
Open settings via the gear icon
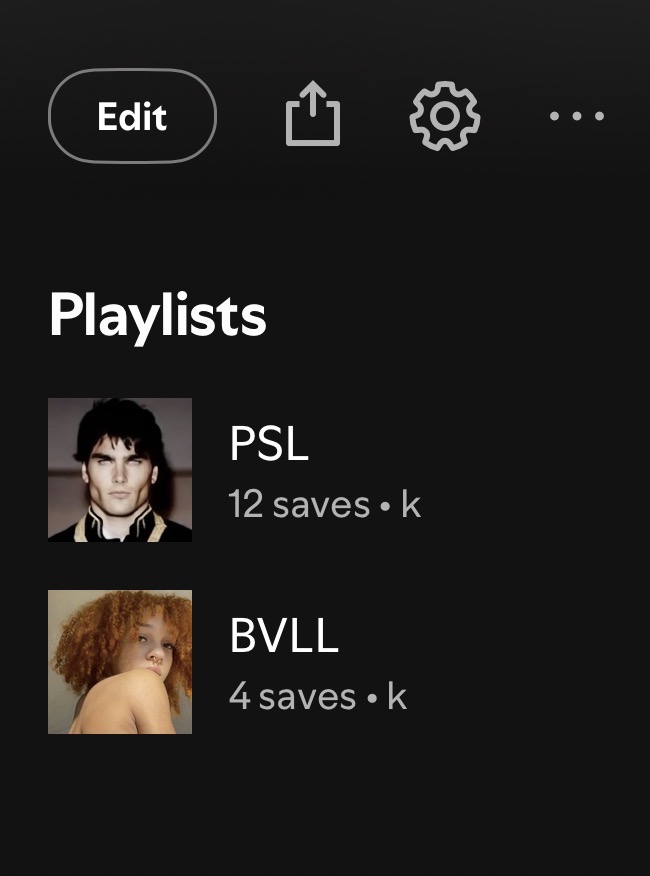pos(445,116)
